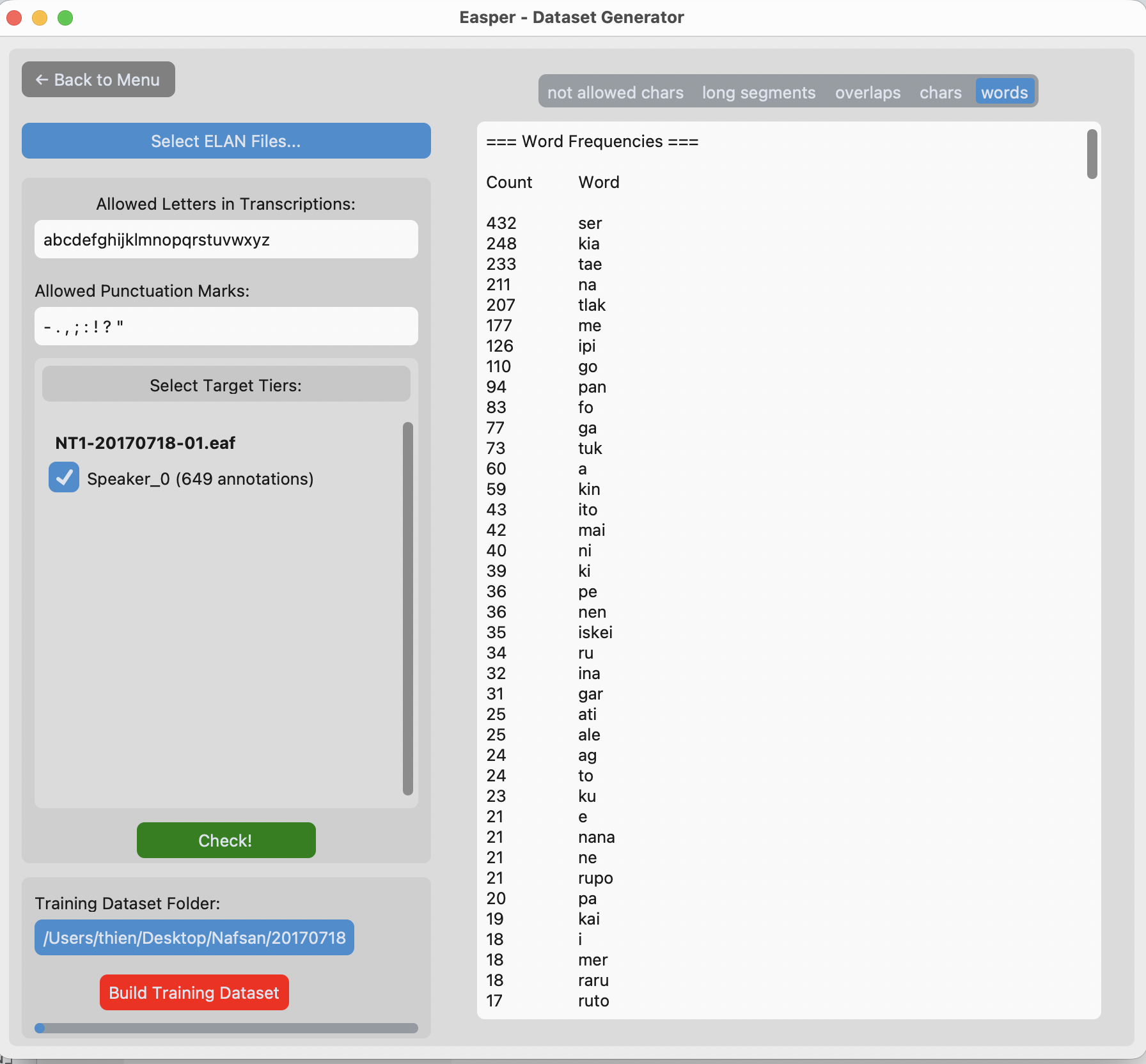Focus the Allowed Punctuation Marks field
Screen dimensions: 1146x1064
coord(226,327)
